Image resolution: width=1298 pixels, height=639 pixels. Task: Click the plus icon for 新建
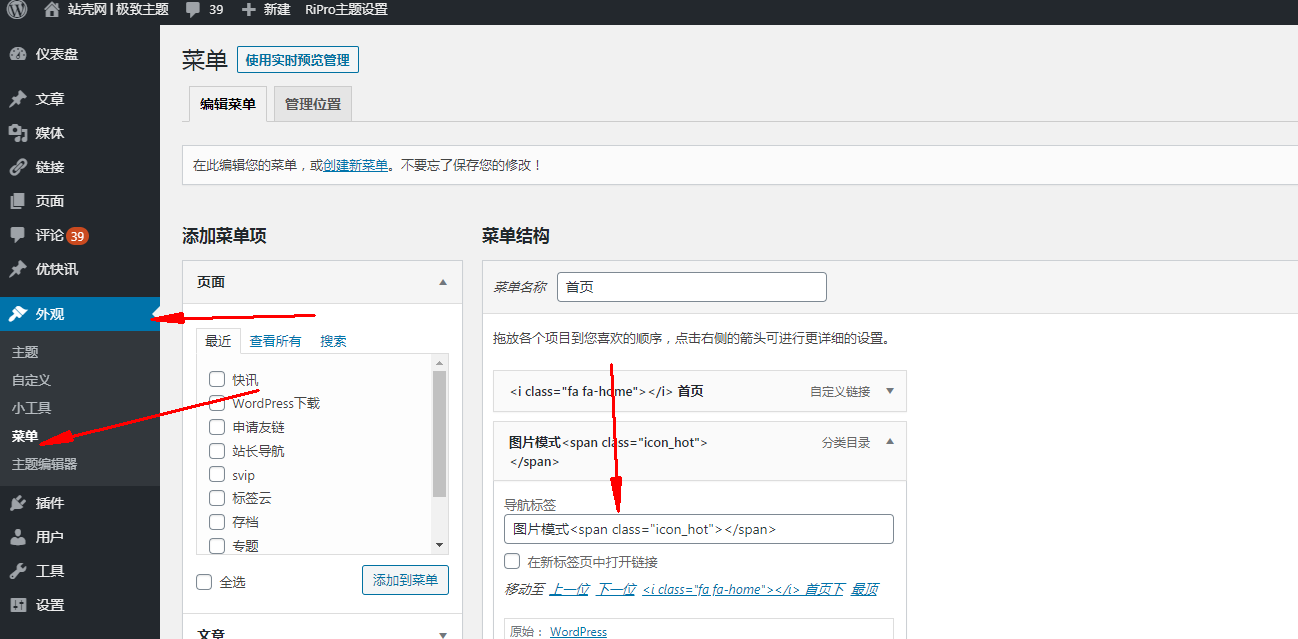(249, 10)
